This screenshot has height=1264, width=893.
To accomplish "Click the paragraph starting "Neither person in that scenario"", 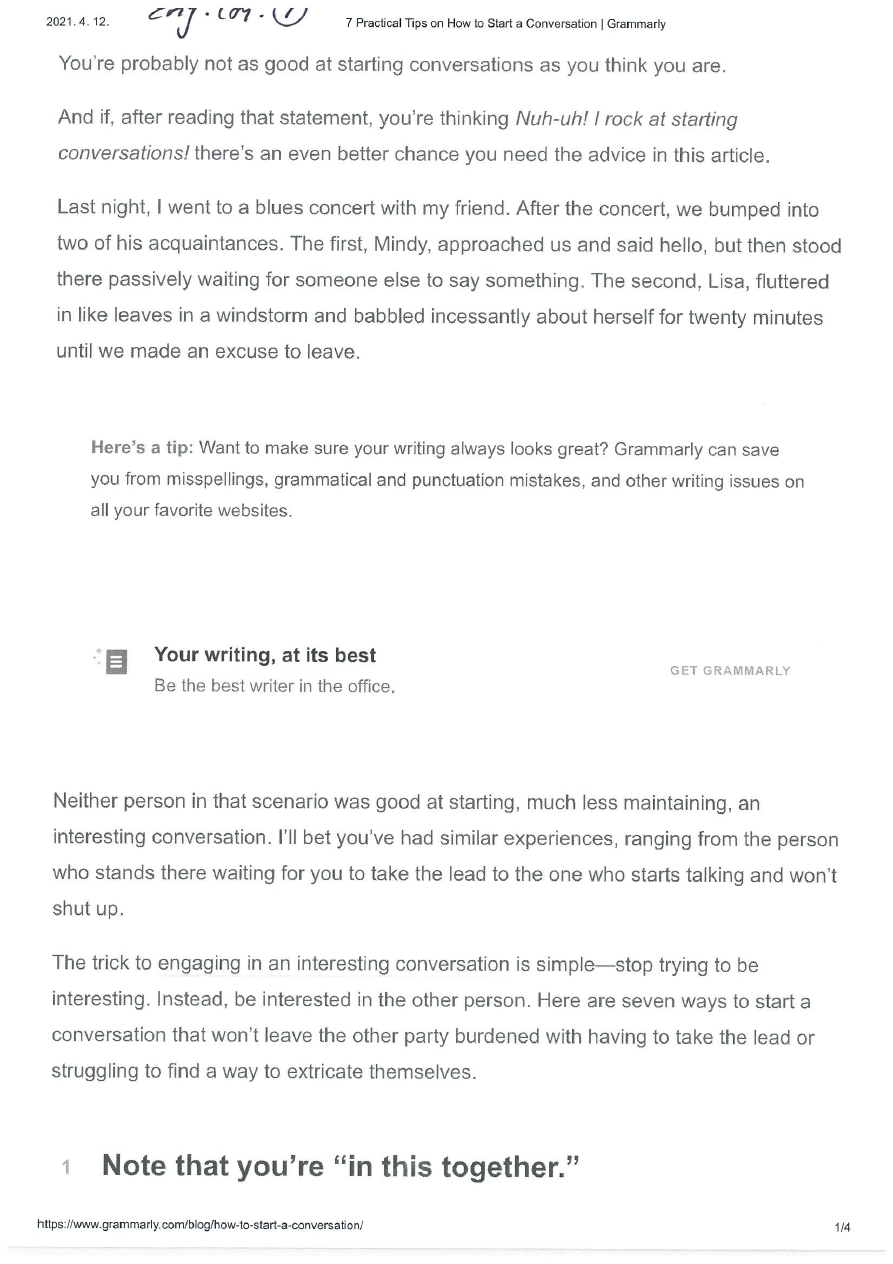I will [x=446, y=856].
